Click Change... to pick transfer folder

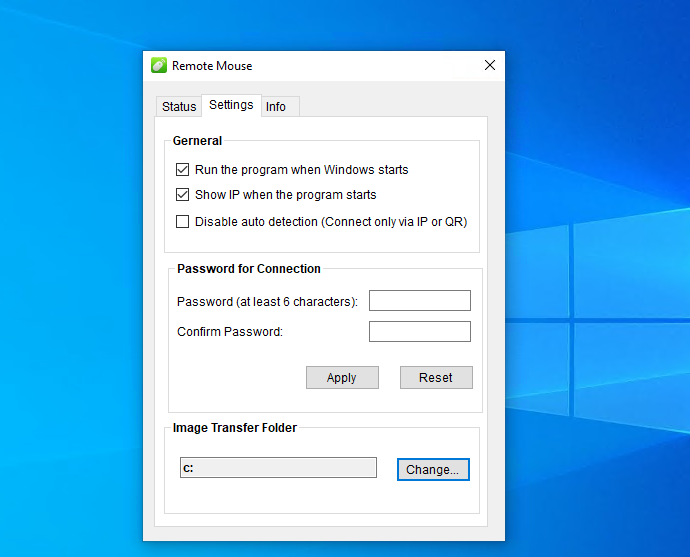433,470
